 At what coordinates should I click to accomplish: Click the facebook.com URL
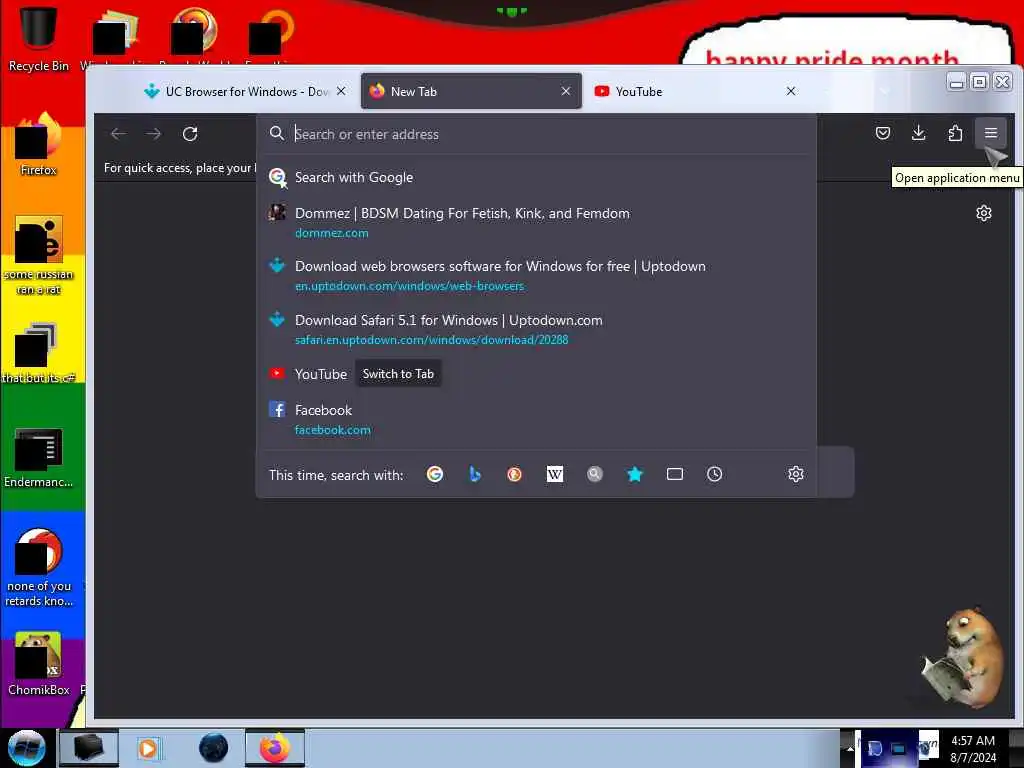(332, 430)
